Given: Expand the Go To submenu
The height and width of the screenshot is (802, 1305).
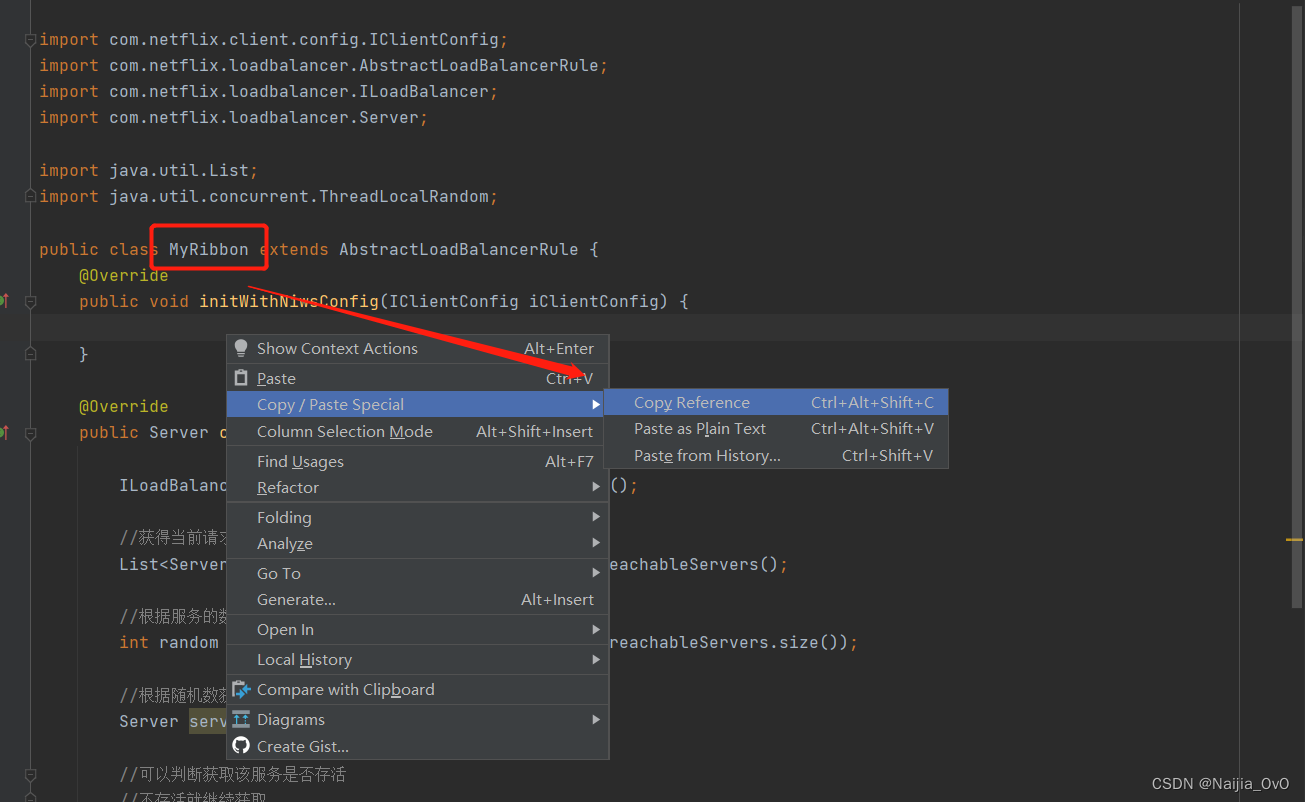Looking at the screenshot, I should coord(596,573).
